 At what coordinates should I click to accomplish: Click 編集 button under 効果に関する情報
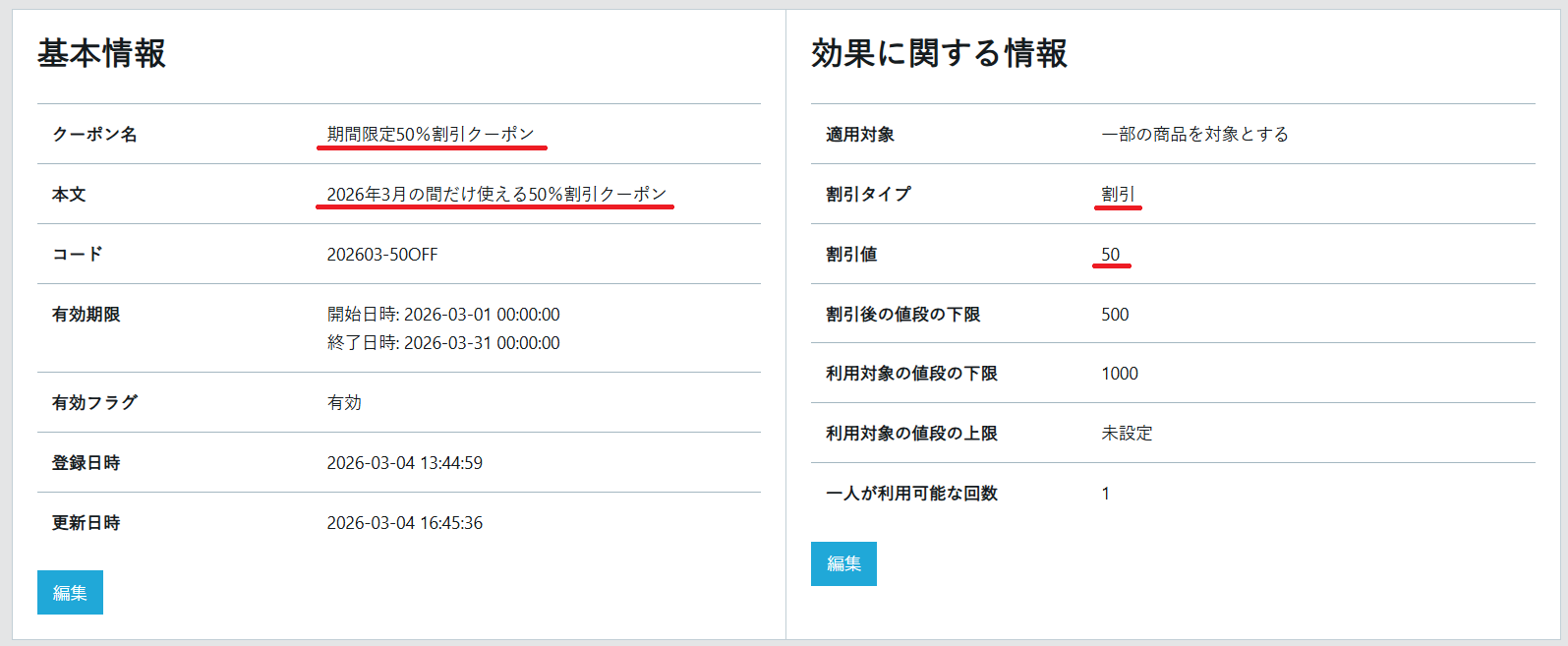[x=843, y=563]
